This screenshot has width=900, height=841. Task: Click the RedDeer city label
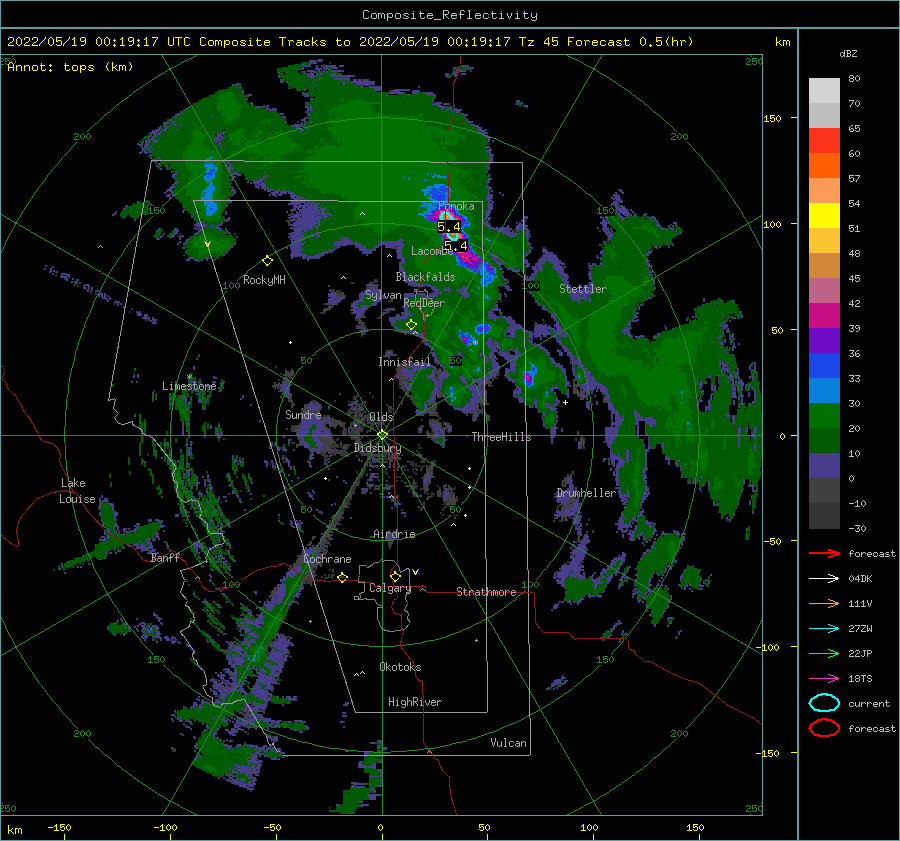(x=424, y=303)
